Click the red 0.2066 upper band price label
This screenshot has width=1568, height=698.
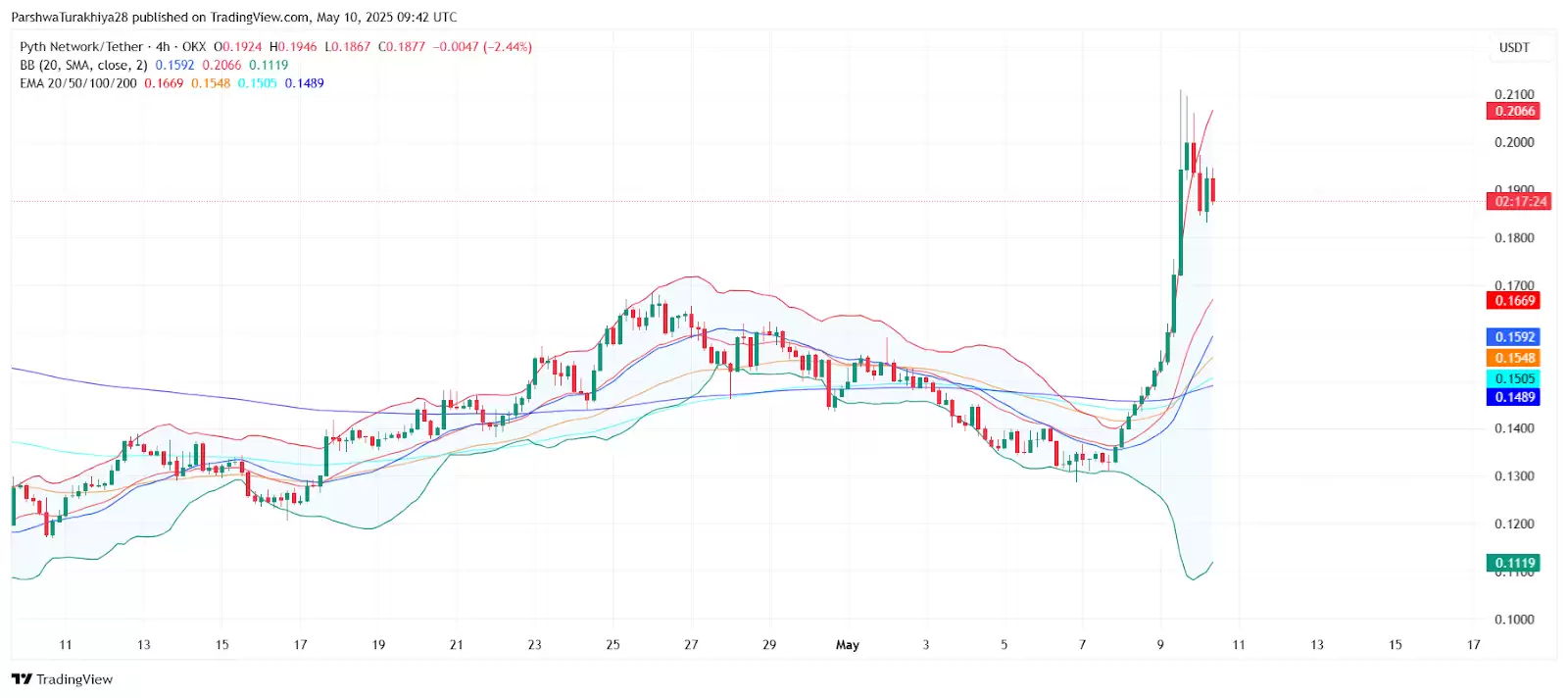(x=1514, y=111)
